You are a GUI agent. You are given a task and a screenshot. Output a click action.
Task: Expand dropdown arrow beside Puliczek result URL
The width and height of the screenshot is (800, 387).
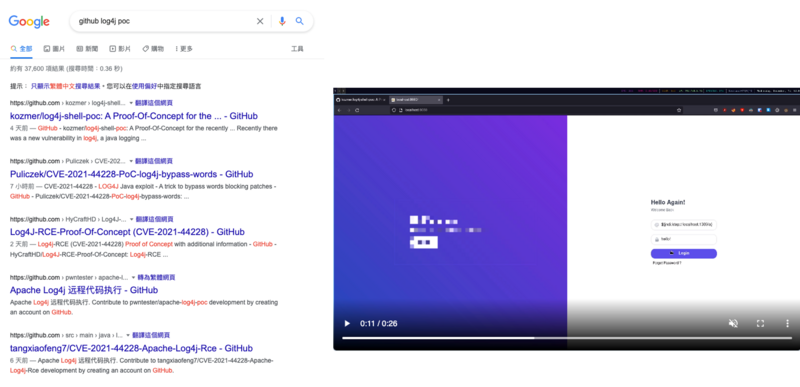coord(131,161)
